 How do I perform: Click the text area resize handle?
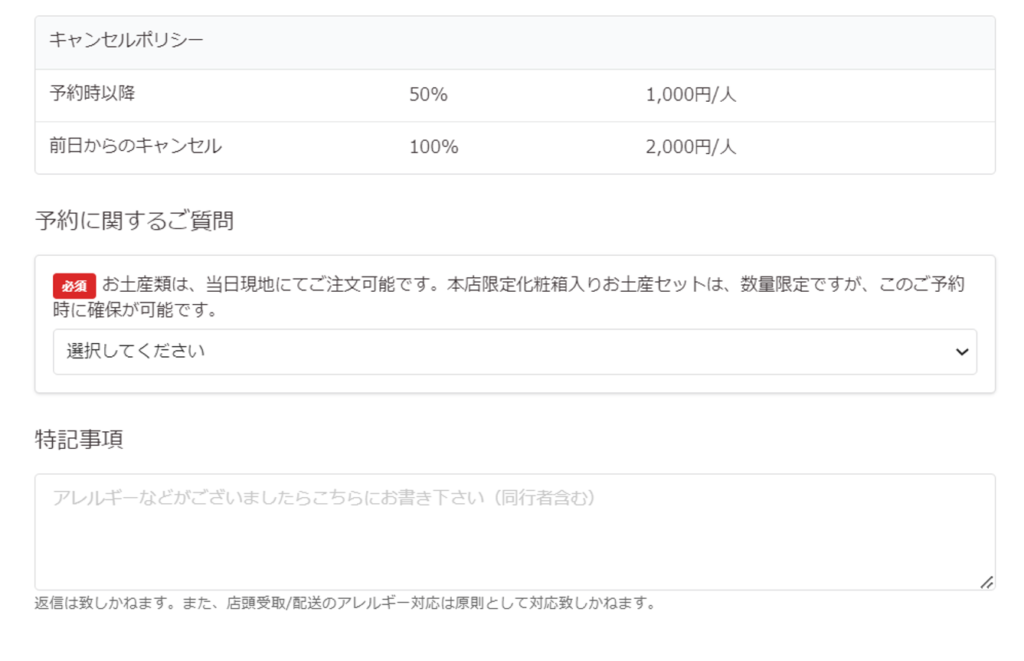click(x=987, y=582)
